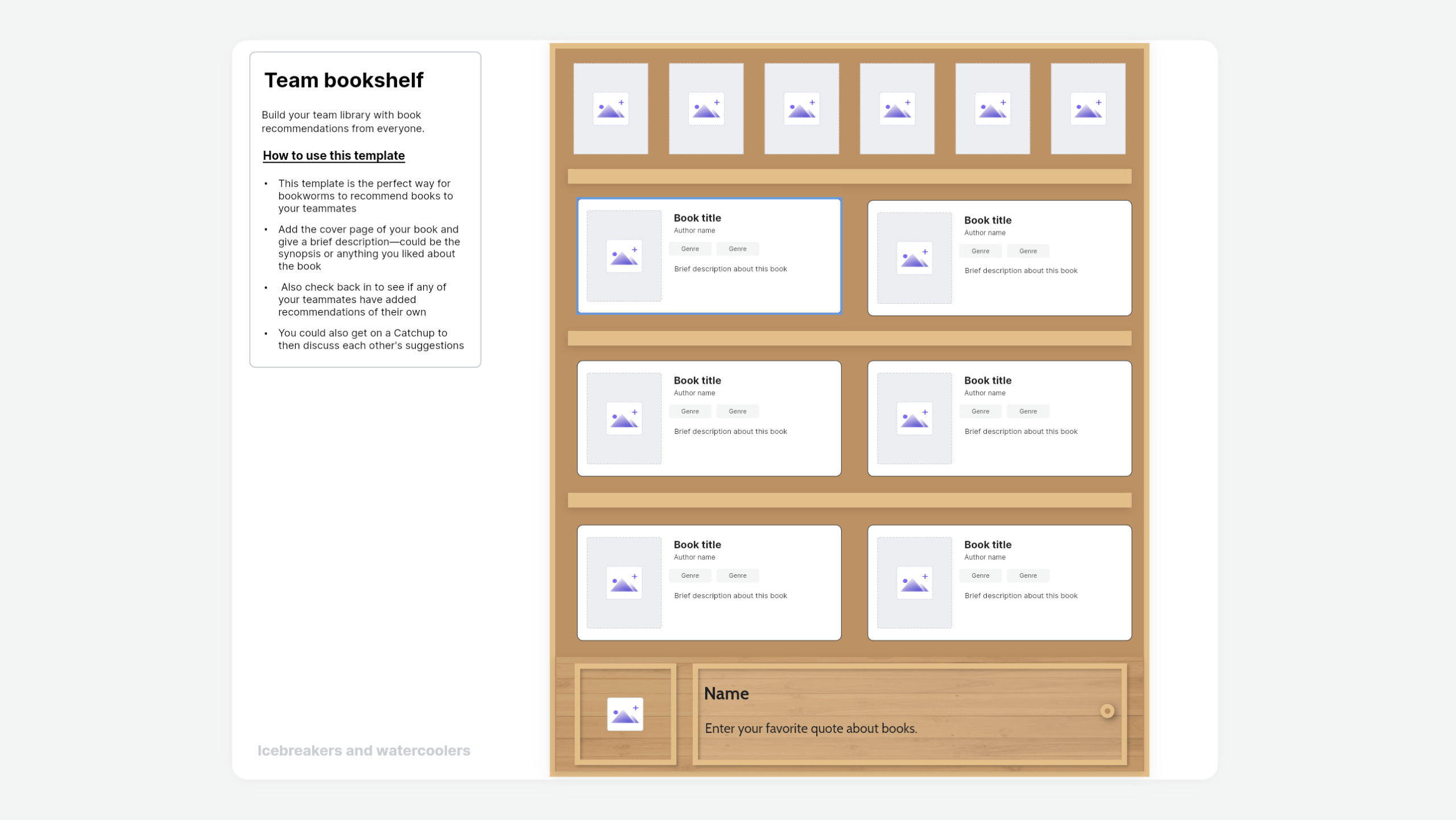The width and height of the screenshot is (1456, 820).
Task: Add cover image to the middle-left book card
Action: click(624, 419)
